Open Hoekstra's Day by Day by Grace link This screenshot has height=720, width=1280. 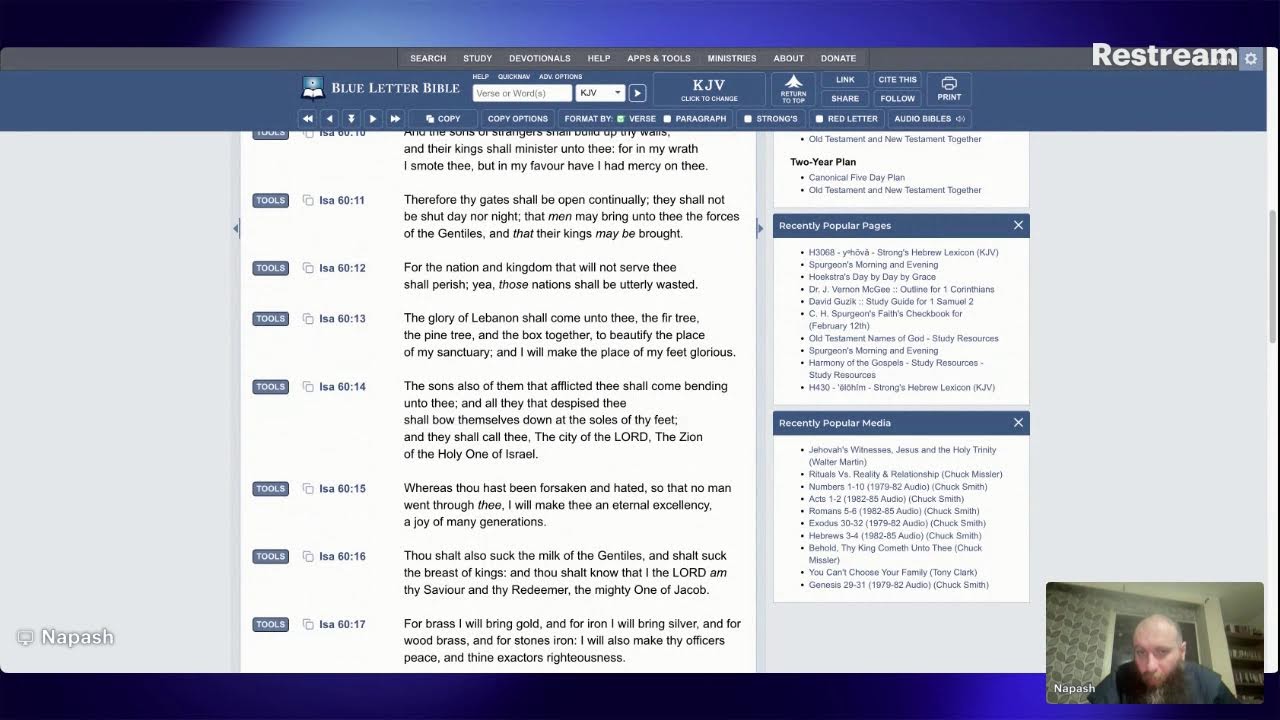[x=872, y=277]
